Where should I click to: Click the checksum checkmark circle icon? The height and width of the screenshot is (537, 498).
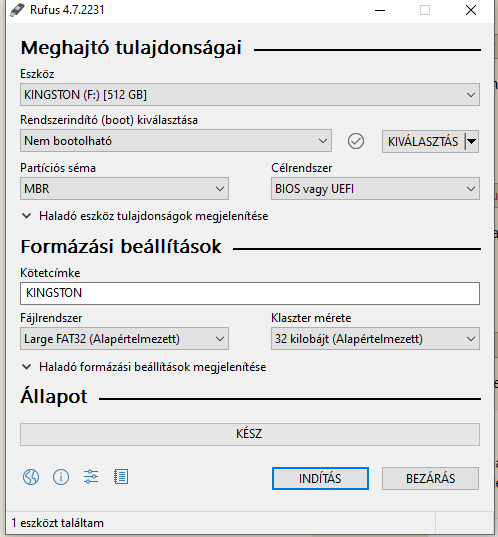(356, 141)
